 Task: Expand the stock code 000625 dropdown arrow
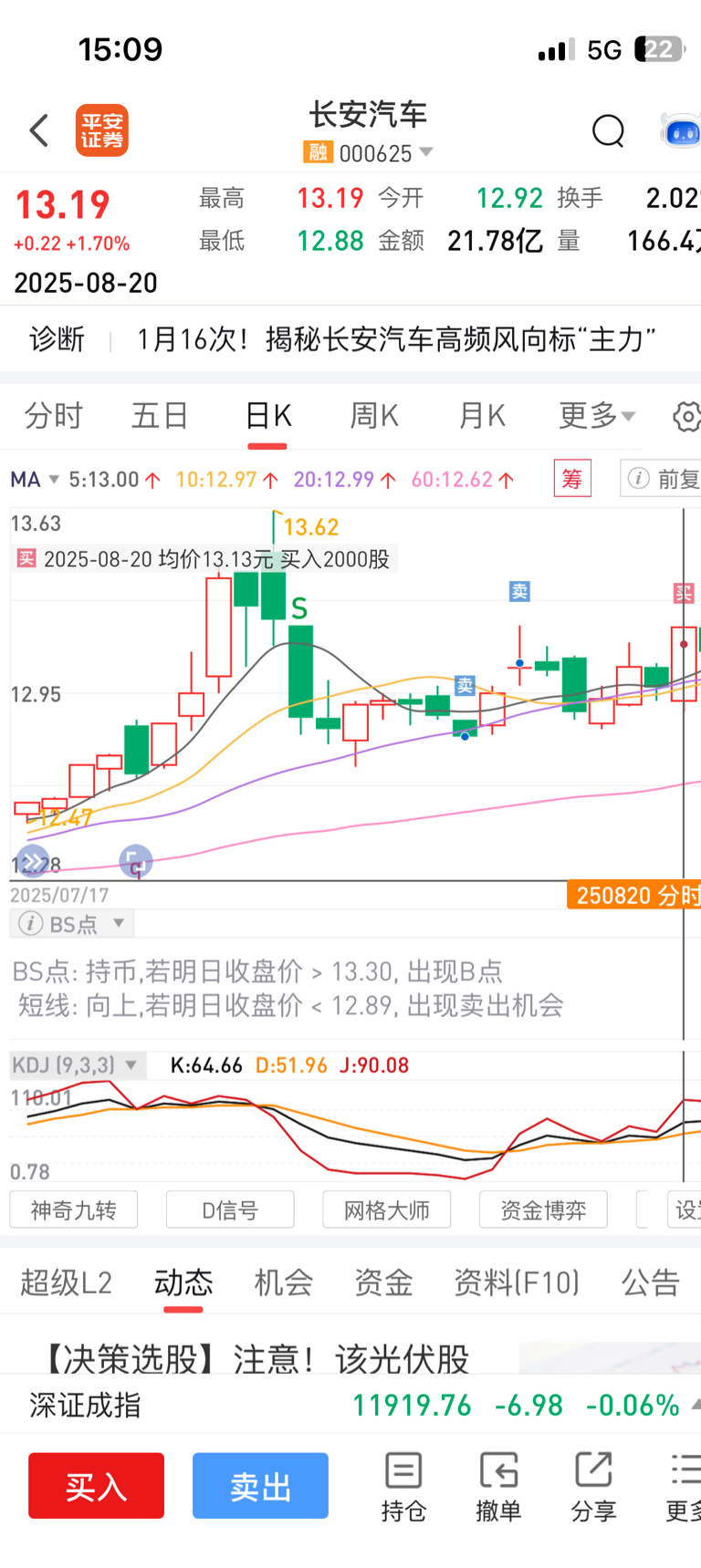click(x=425, y=152)
